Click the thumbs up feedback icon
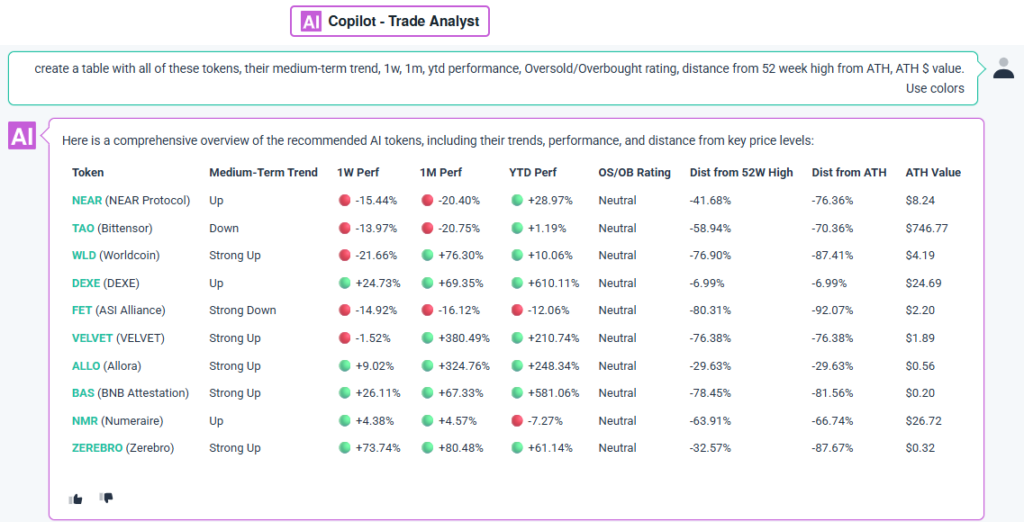Viewport: 1024px width, 522px height. [x=76, y=499]
